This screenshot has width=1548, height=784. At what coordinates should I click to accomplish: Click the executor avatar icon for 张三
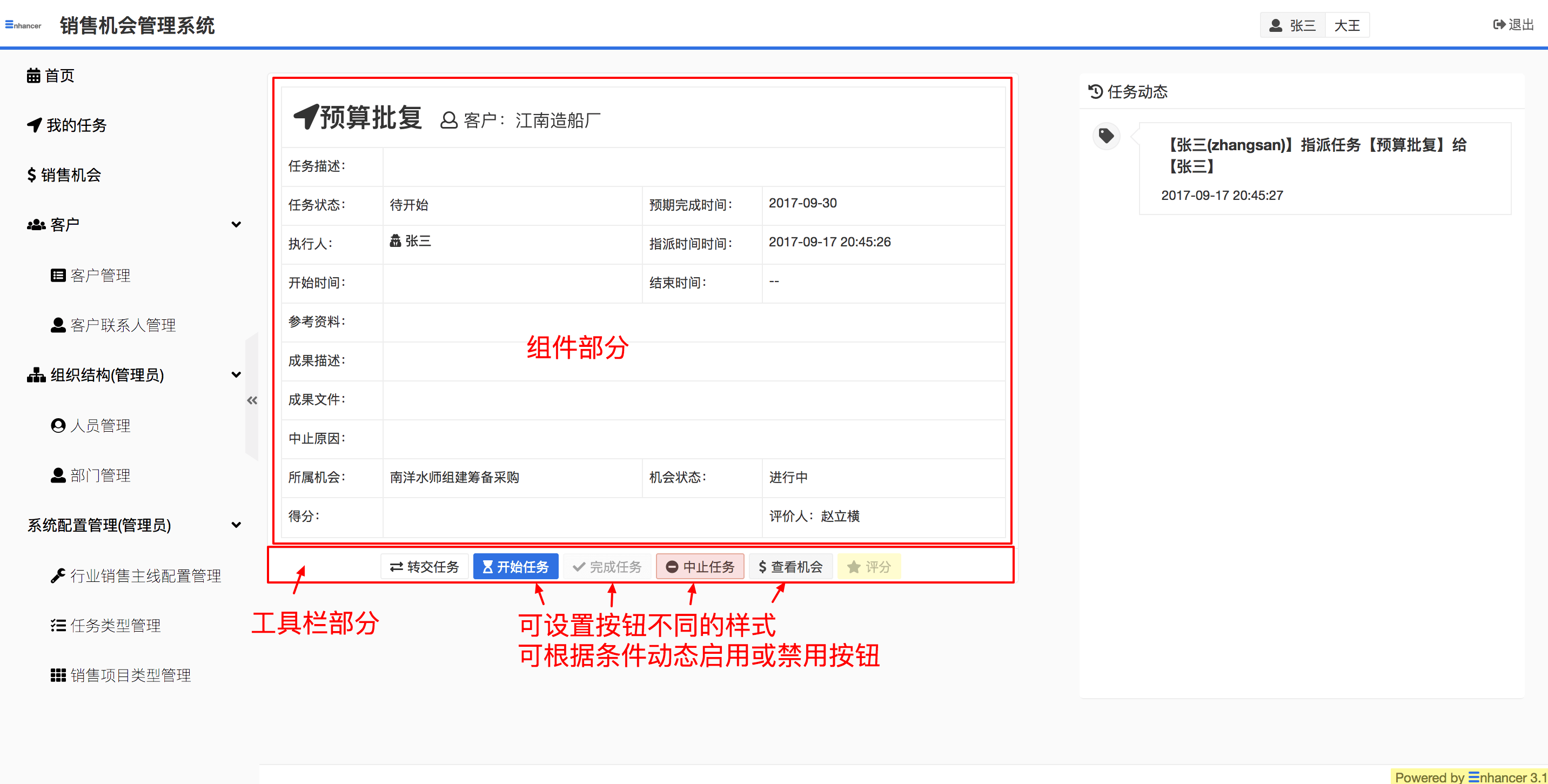[396, 241]
